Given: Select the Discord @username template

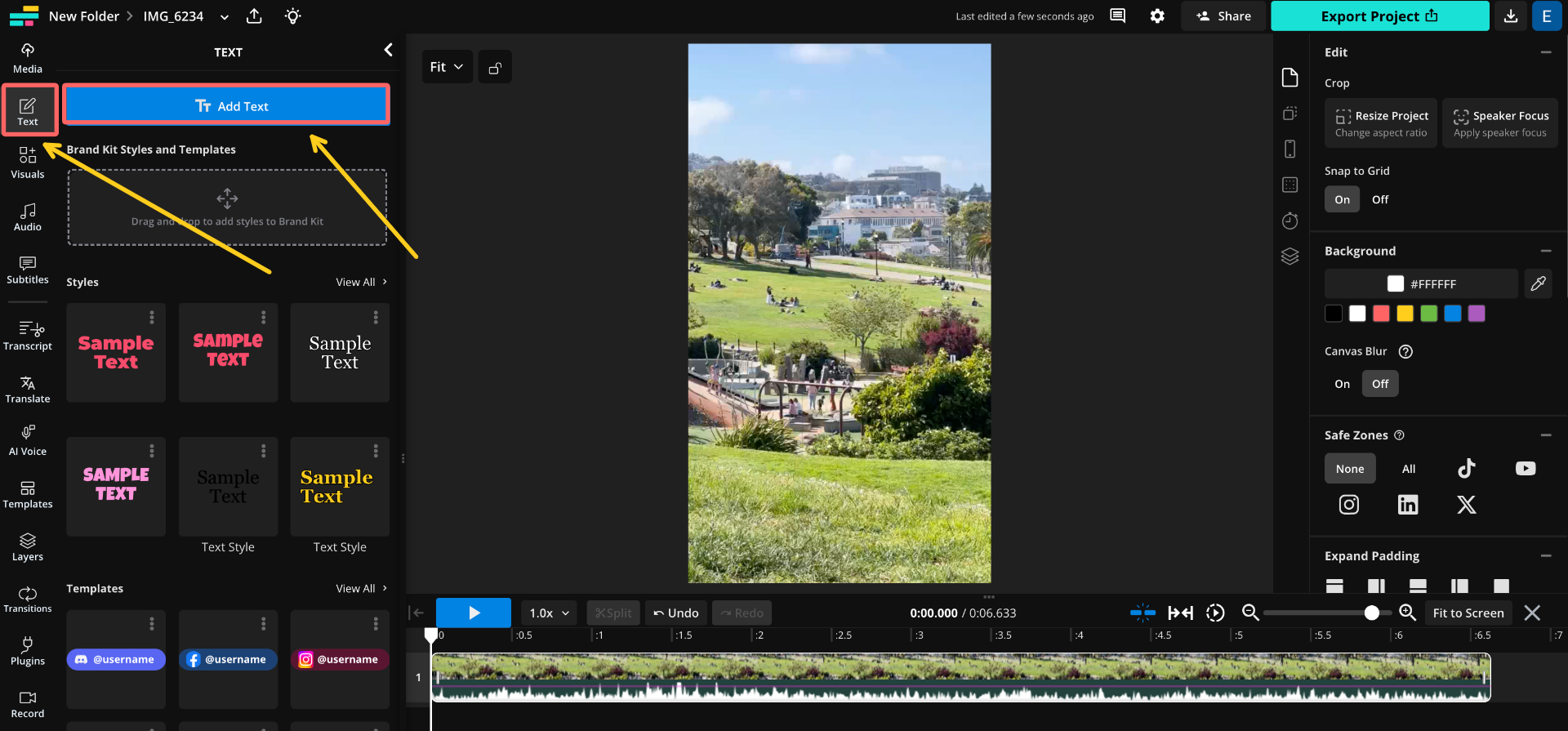Looking at the screenshot, I should pyautogui.click(x=116, y=659).
